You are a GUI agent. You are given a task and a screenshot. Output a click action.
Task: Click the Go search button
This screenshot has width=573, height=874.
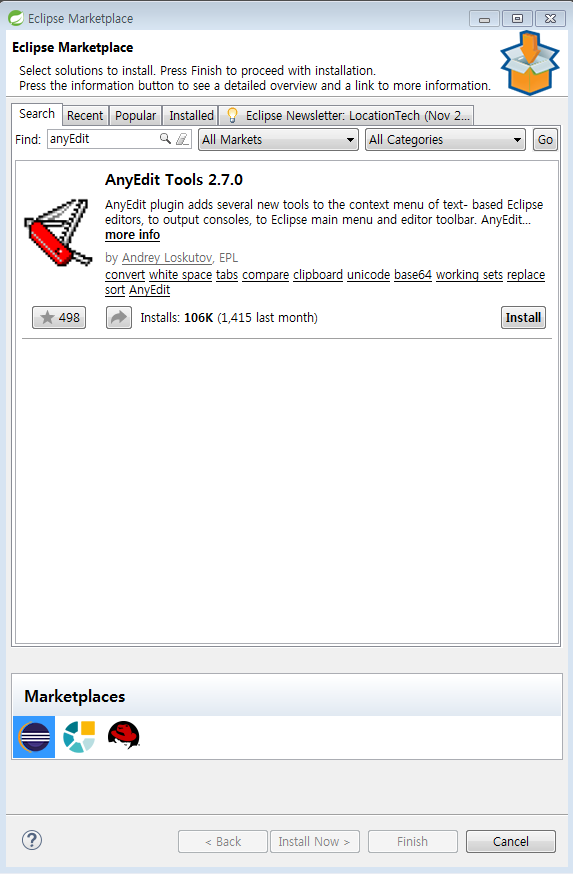click(545, 139)
